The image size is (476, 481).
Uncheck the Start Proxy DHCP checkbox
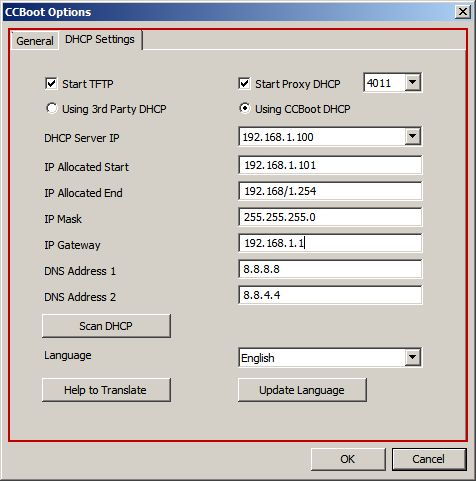(244, 83)
